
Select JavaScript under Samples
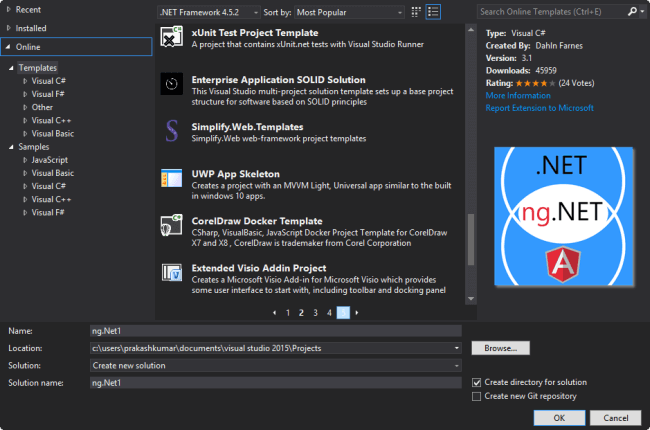[50, 160]
